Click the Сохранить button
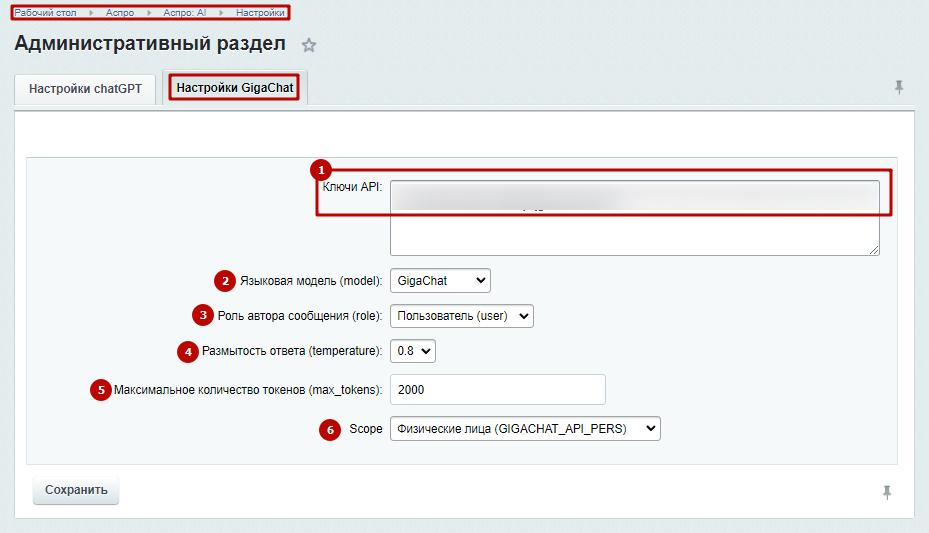The height and width of the screenshot is (533, 929). pos(76,490)
